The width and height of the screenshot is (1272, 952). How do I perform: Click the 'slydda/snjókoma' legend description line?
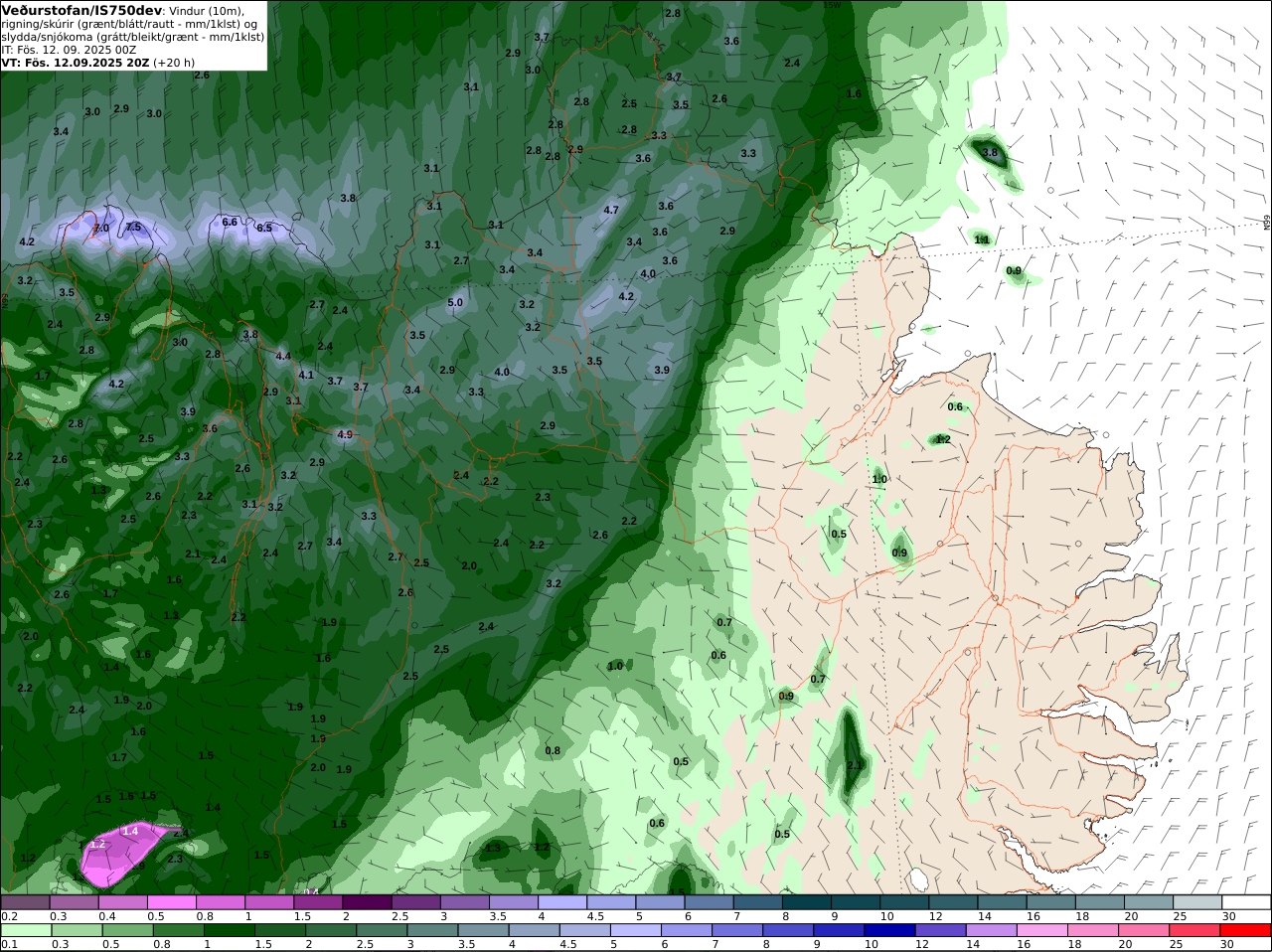(132, 36)
